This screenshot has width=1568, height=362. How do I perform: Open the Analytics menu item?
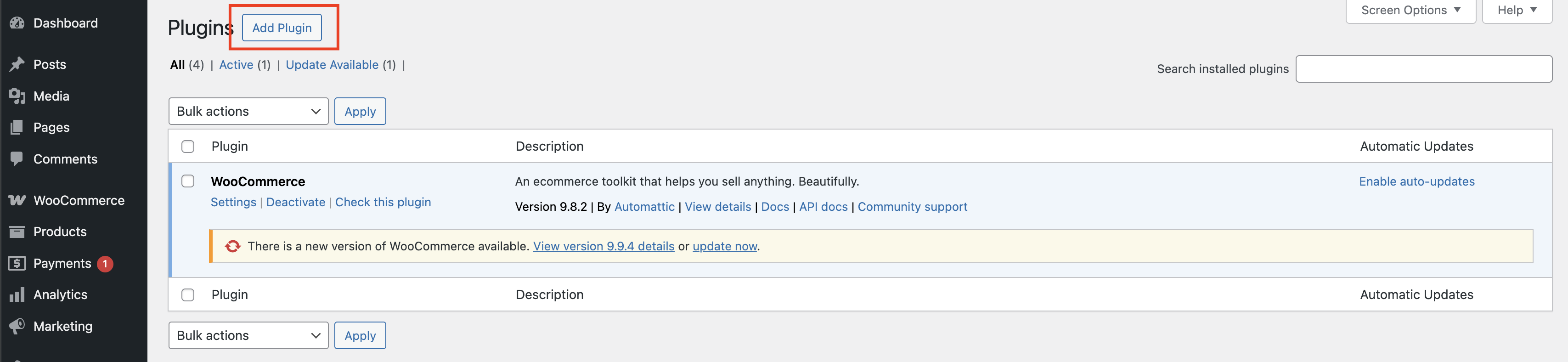pos(61,294)
